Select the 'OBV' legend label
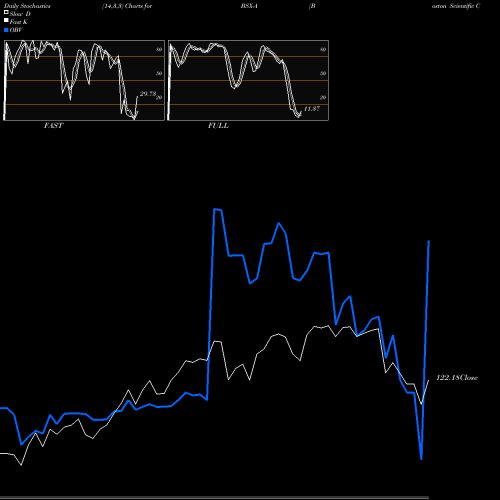500x500 pixels. tap(16, 30)
